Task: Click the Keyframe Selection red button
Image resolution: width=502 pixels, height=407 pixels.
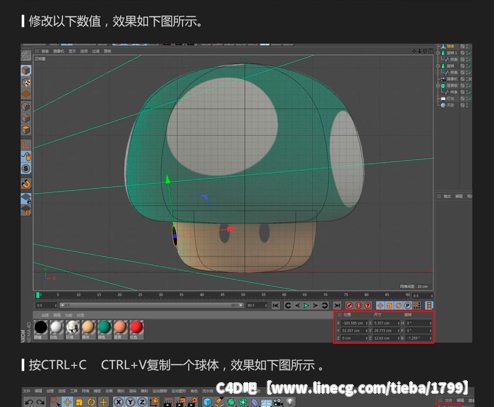Action: [x=368, y=305]
